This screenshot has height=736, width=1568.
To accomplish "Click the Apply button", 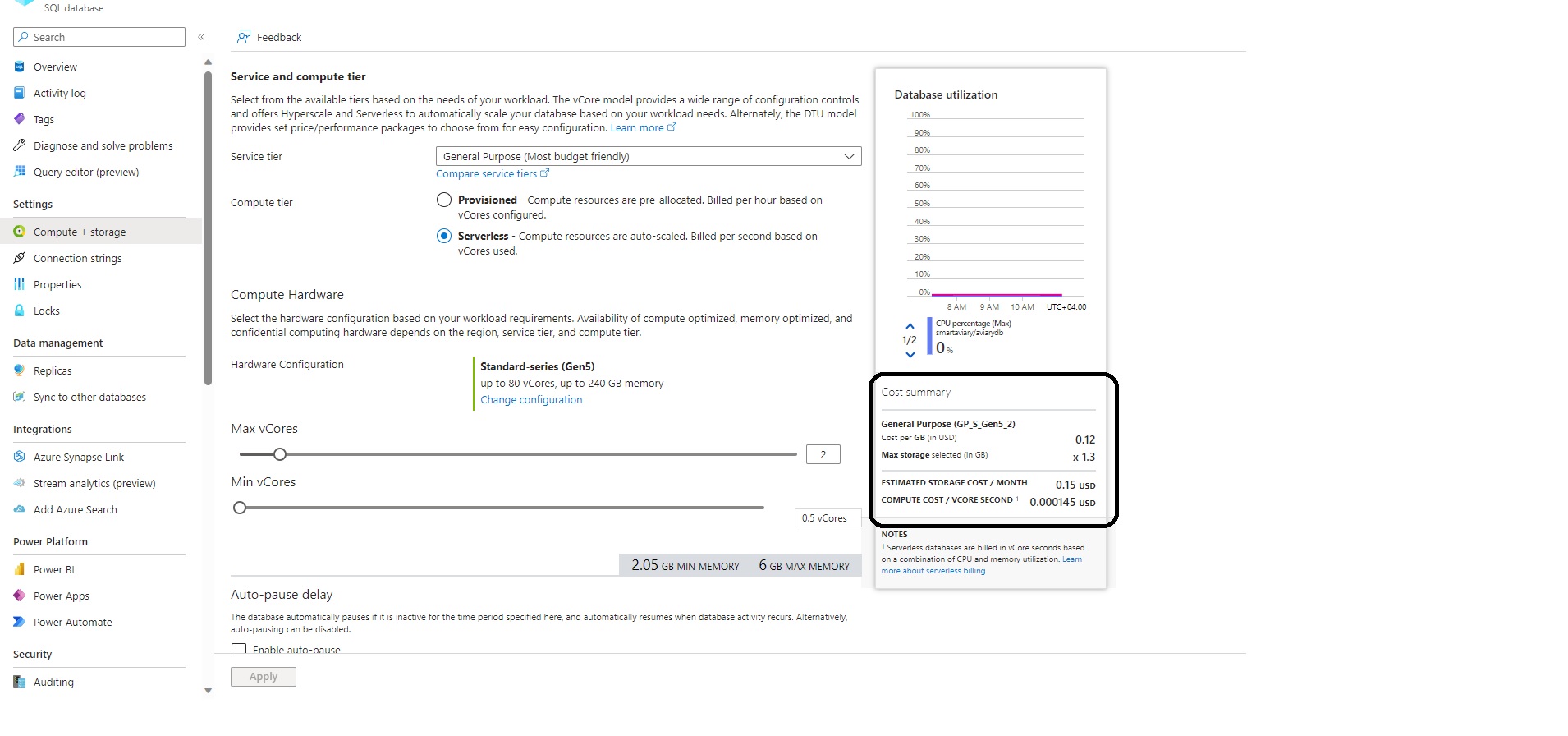I will [x=264, y=677].
